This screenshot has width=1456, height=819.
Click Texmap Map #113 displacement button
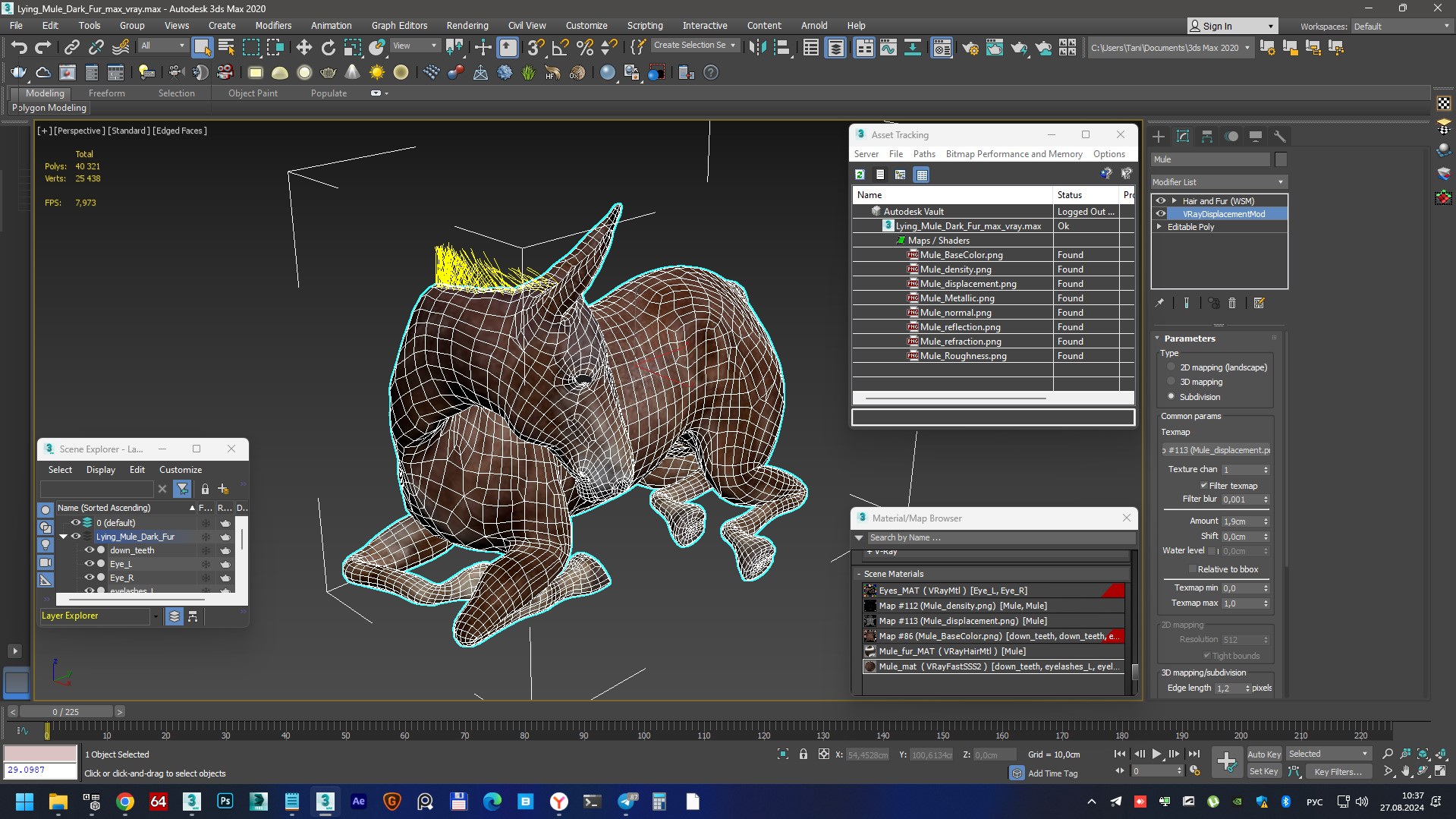[x=1215, y=450]
